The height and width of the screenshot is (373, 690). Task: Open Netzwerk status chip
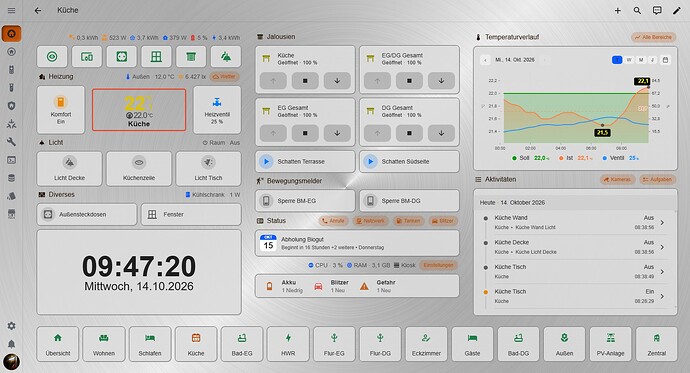370,221
